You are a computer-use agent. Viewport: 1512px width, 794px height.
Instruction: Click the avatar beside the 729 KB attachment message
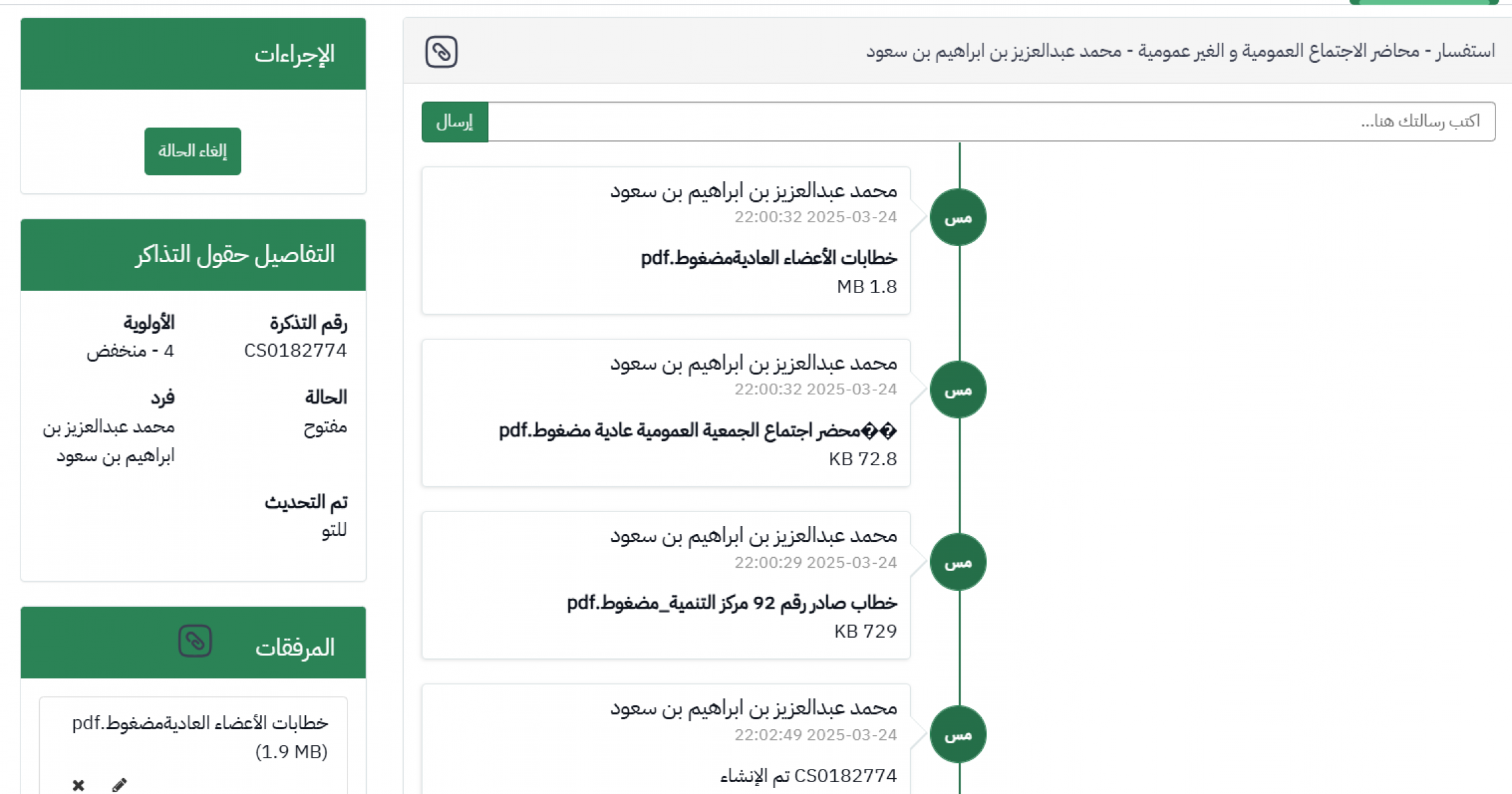[957, 562]
